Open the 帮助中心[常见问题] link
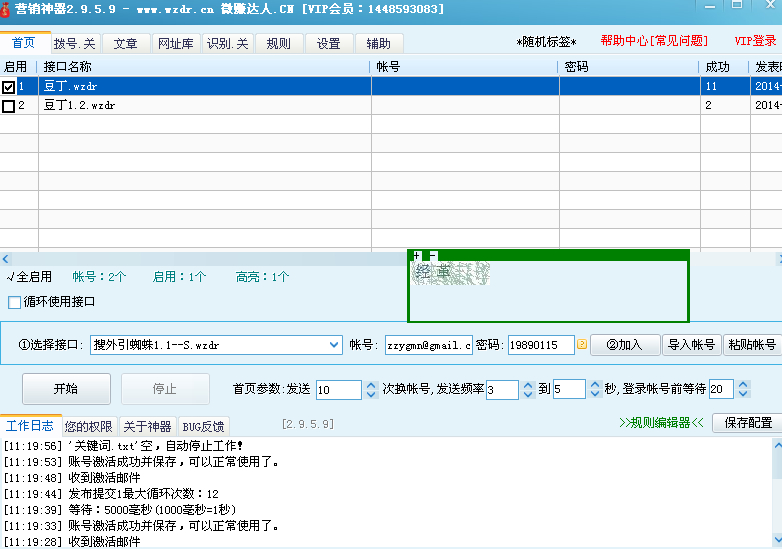The image size is (782, 549). pyautogui.click(x=654, y=41)
